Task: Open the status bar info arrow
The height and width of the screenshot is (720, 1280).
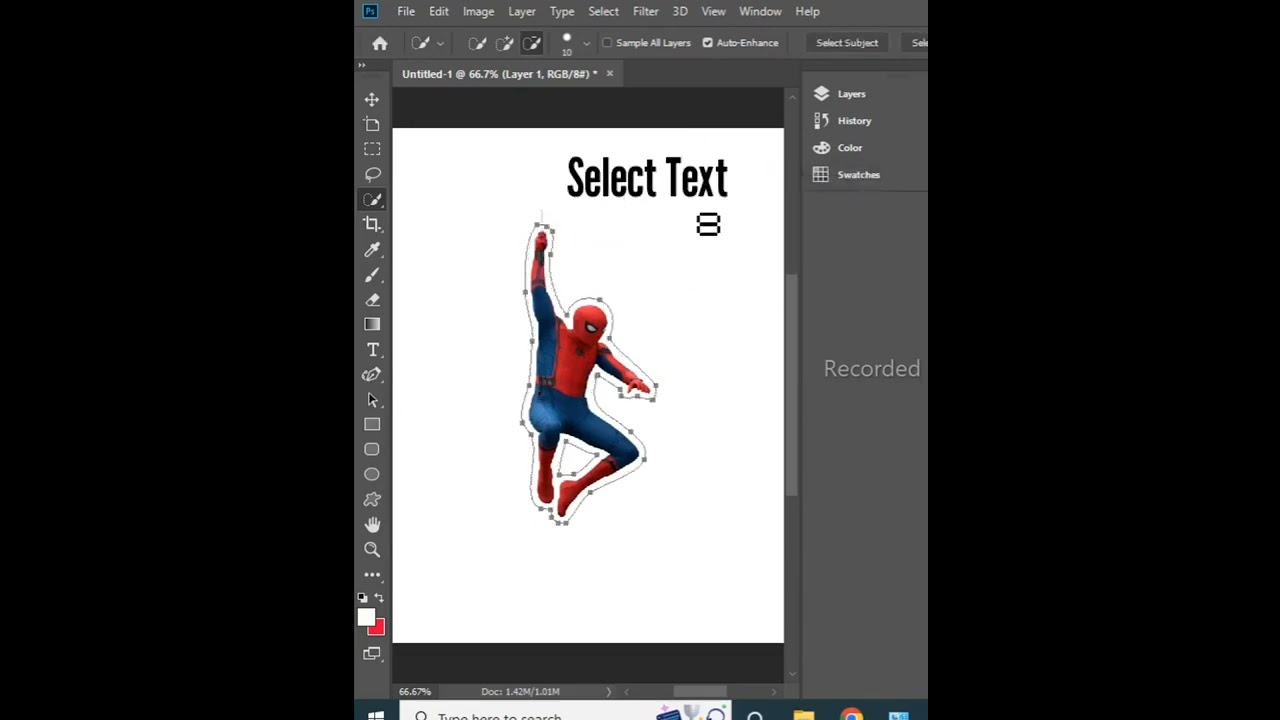Action: tap(608, 691)
